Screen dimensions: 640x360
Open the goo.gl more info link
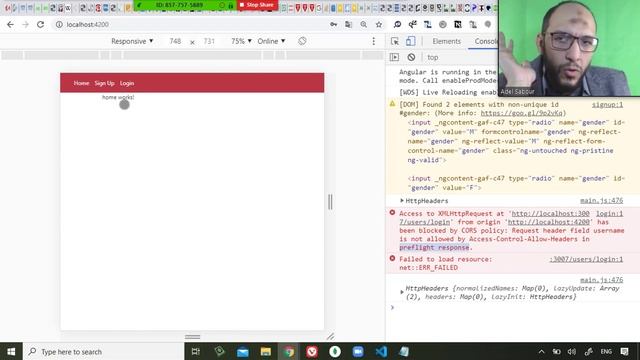[x=522, y=113]
